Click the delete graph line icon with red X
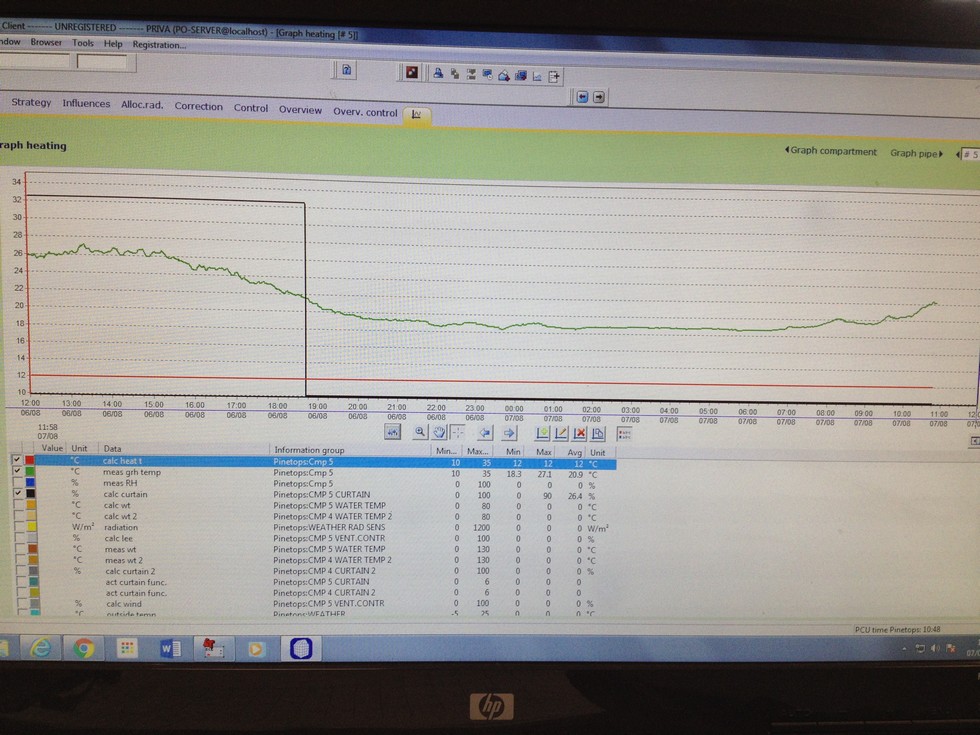Viewport: 980px width, 735px height. (x=579, y=433)
